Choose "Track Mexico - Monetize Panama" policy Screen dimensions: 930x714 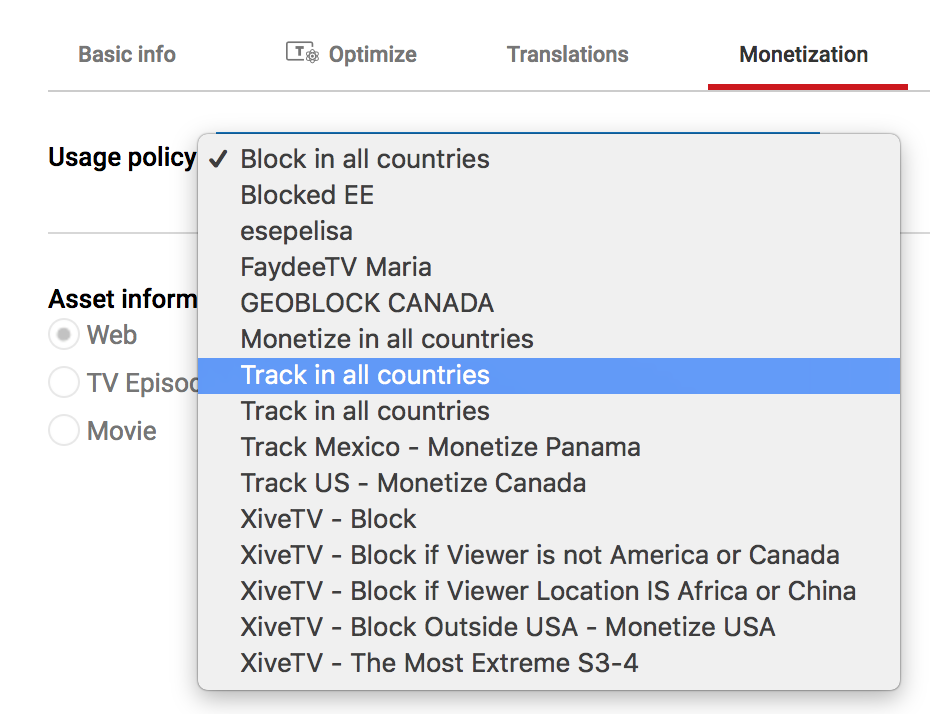(x=440, y=447)
